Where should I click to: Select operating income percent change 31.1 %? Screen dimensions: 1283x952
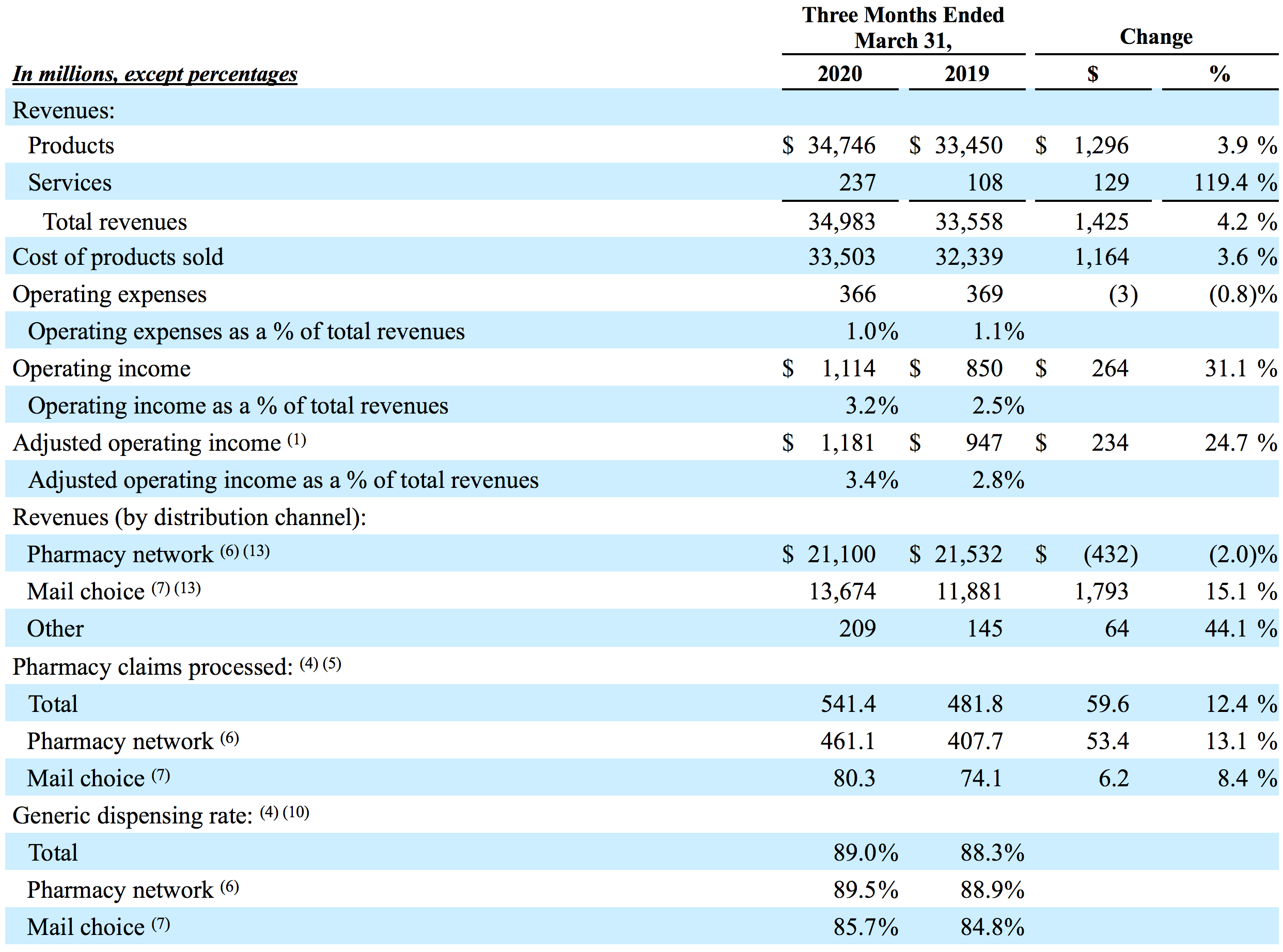1241,368
